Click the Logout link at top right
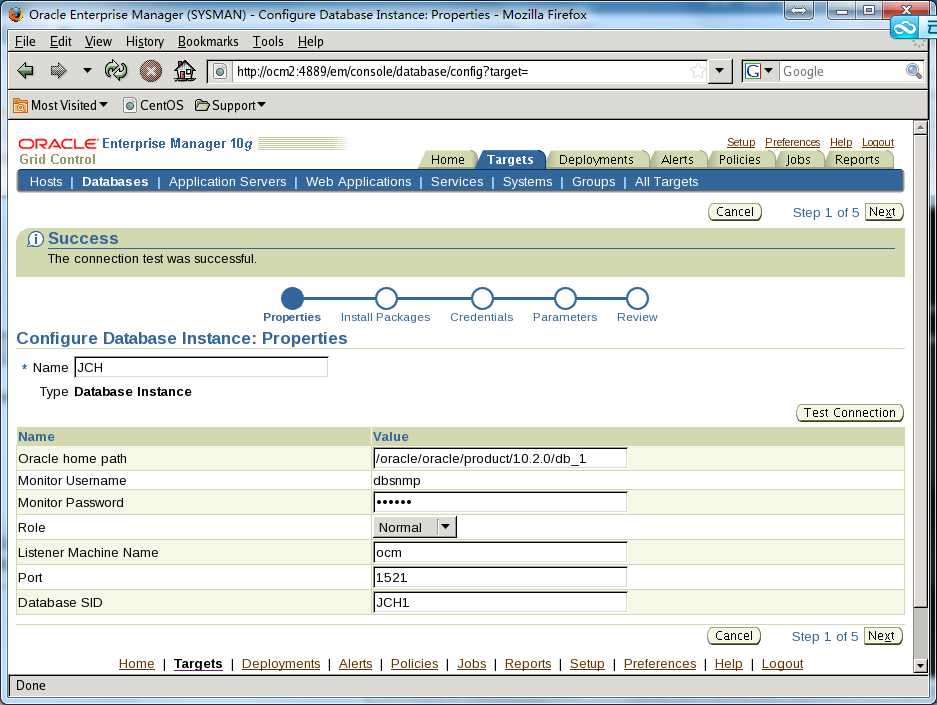The image size is (937, 705). (878, 142)
